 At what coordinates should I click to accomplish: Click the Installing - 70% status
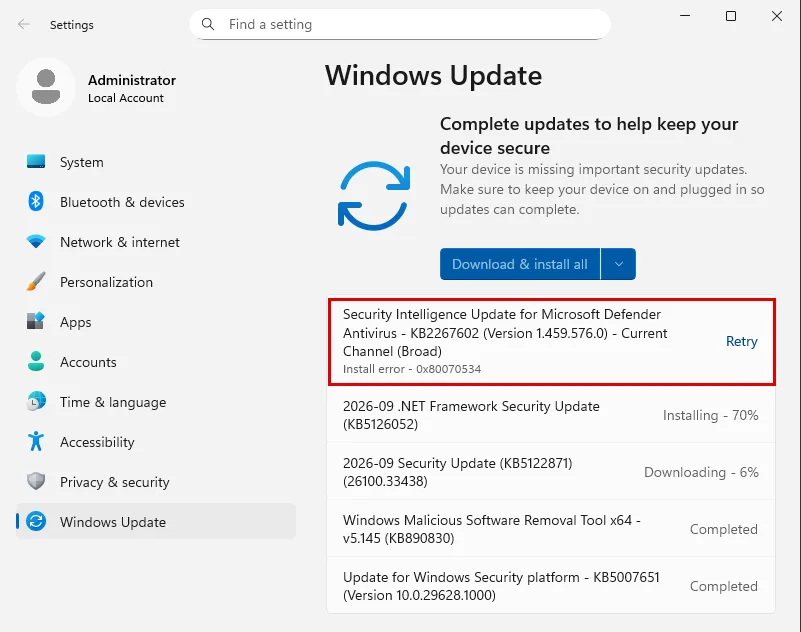[710, 415]
